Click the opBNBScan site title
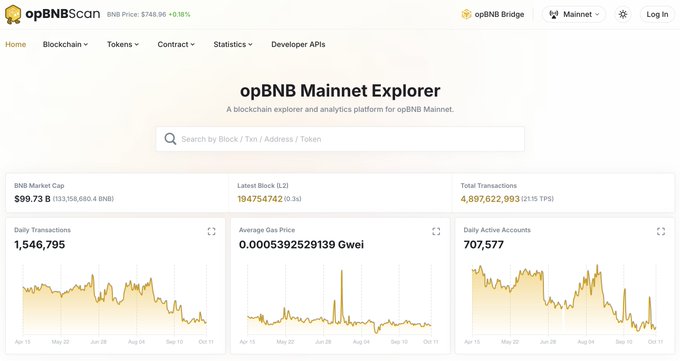This screenshot has width=680, height=361. tap(62, 14)
